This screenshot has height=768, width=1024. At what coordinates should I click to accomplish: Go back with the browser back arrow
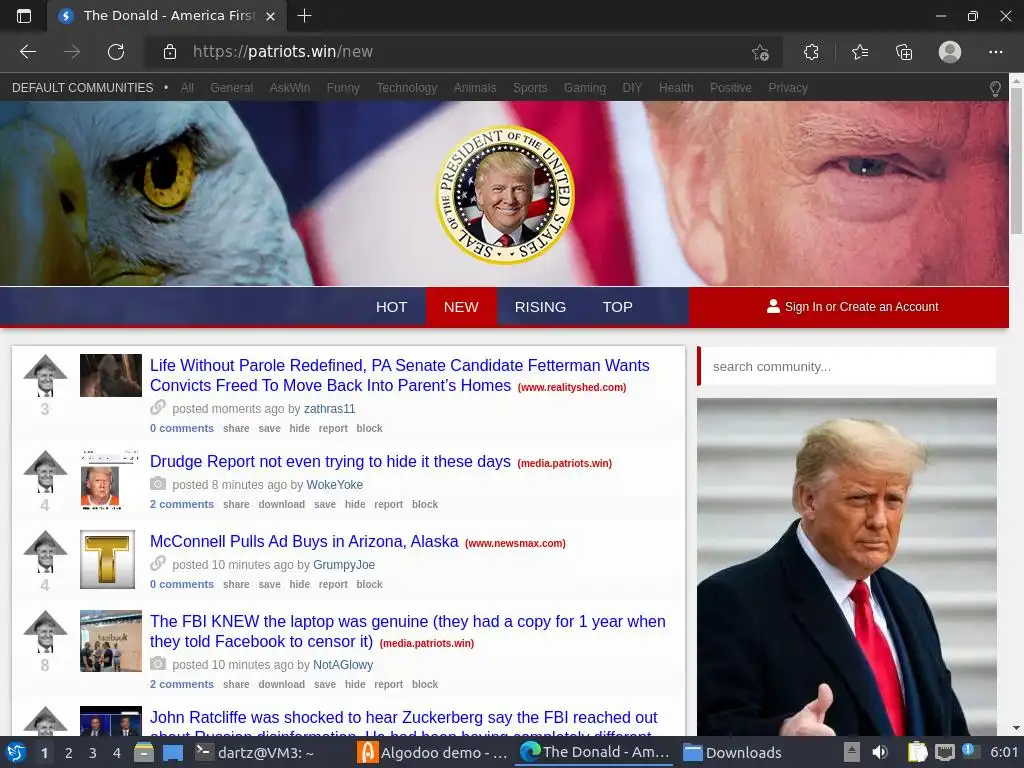click(x=27, y=52)
